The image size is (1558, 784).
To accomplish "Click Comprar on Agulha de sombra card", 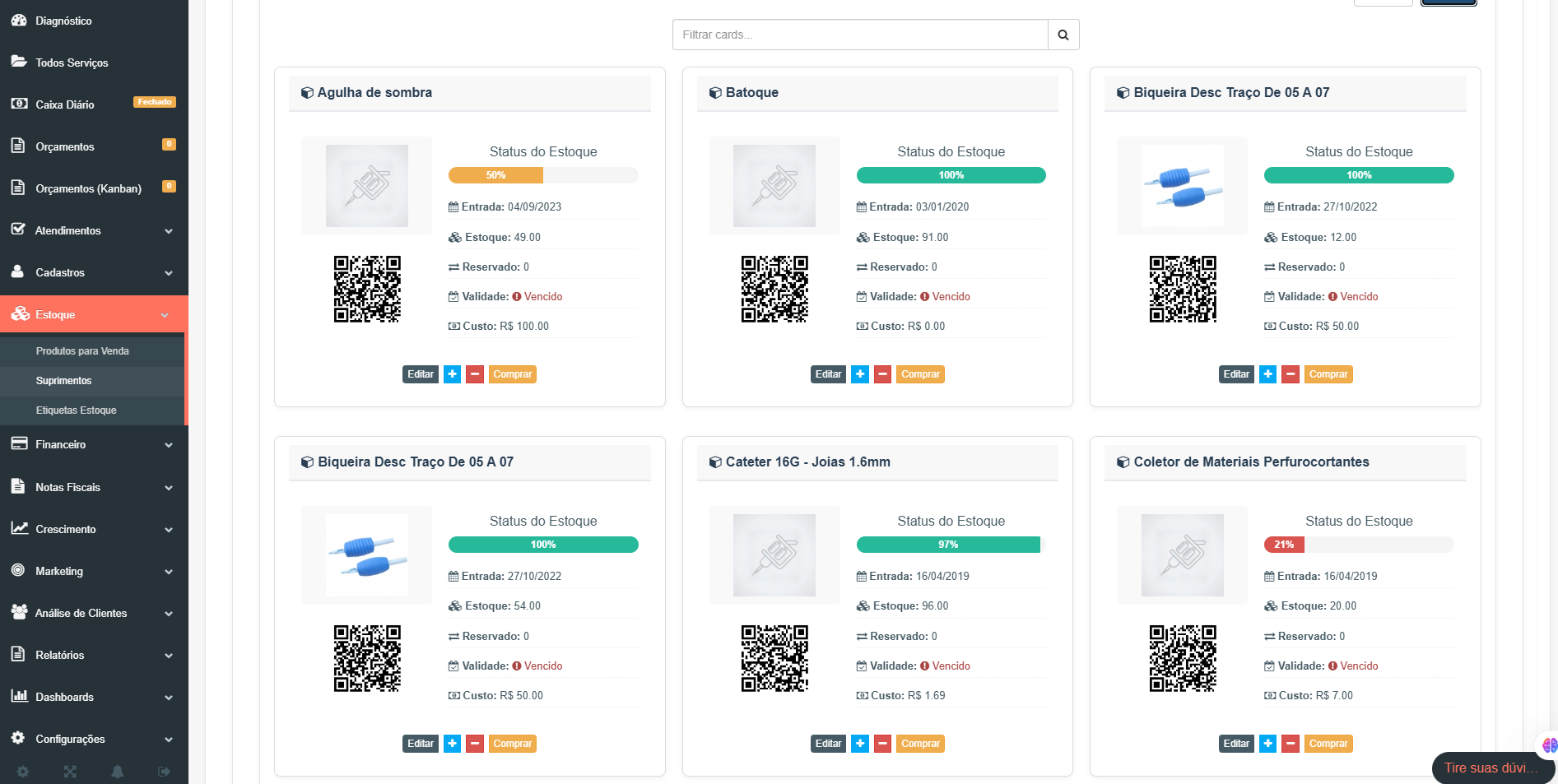I will point(513,374).
